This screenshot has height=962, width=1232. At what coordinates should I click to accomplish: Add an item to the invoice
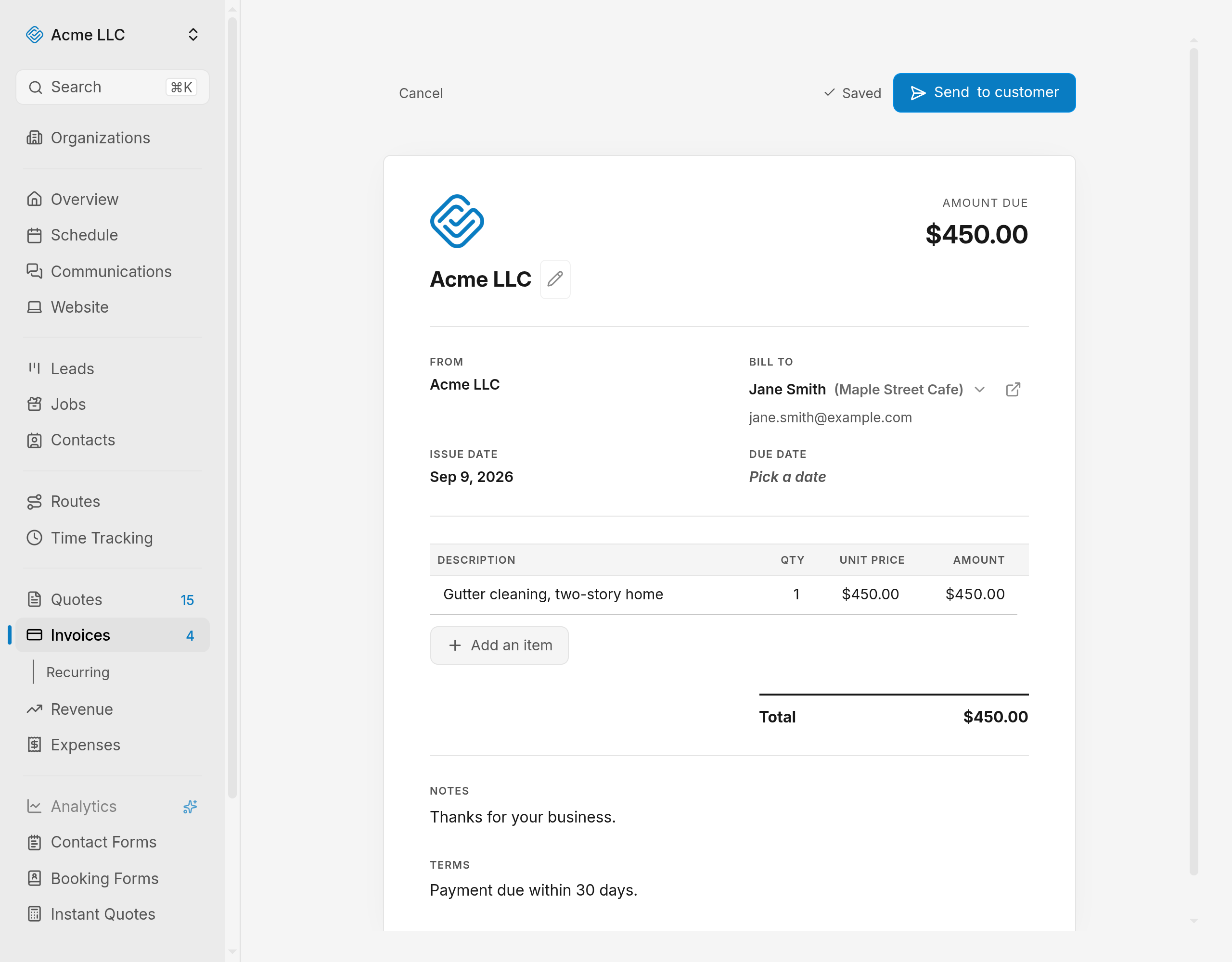[x=499, y=645]
